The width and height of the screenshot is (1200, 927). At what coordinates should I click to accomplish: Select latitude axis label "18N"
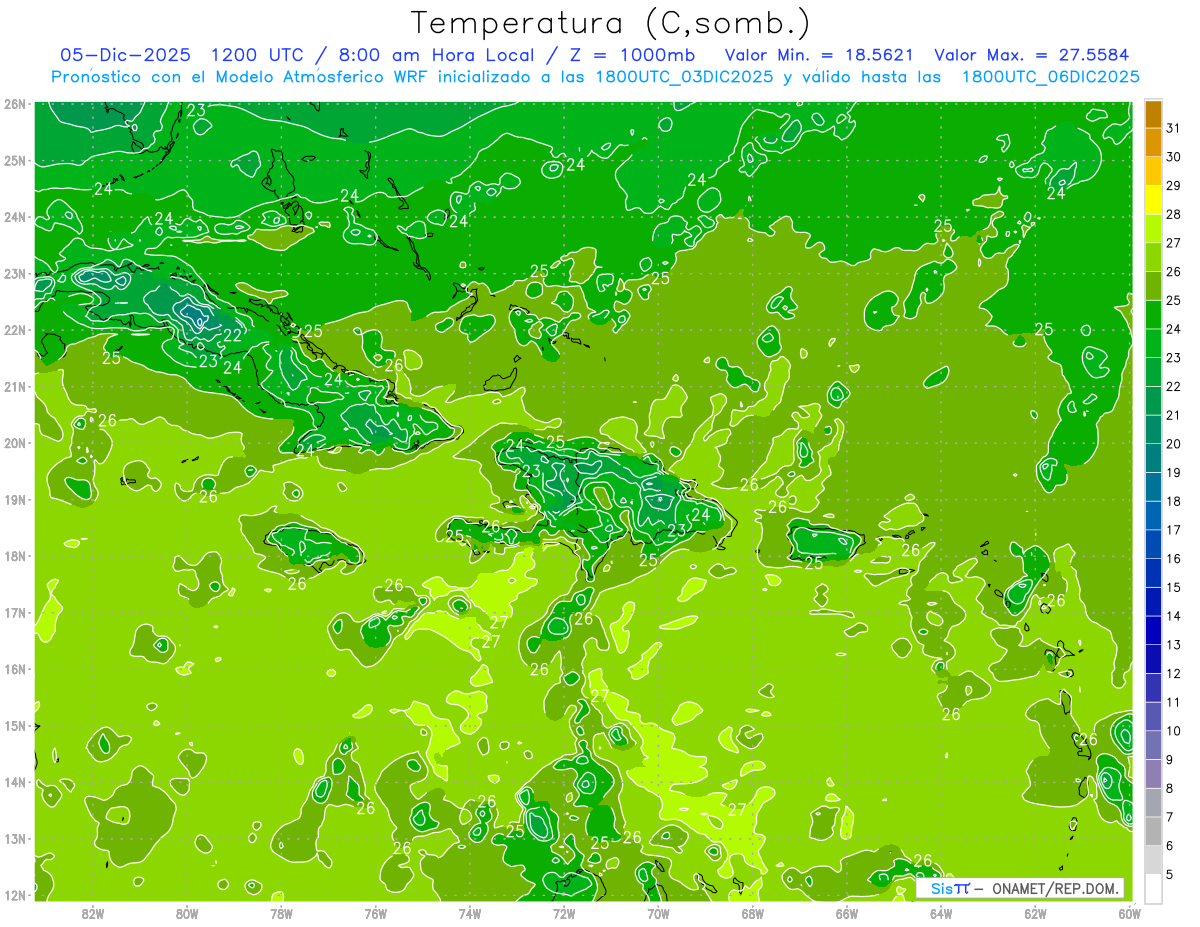pyautogui.click(x=14, y=556)
